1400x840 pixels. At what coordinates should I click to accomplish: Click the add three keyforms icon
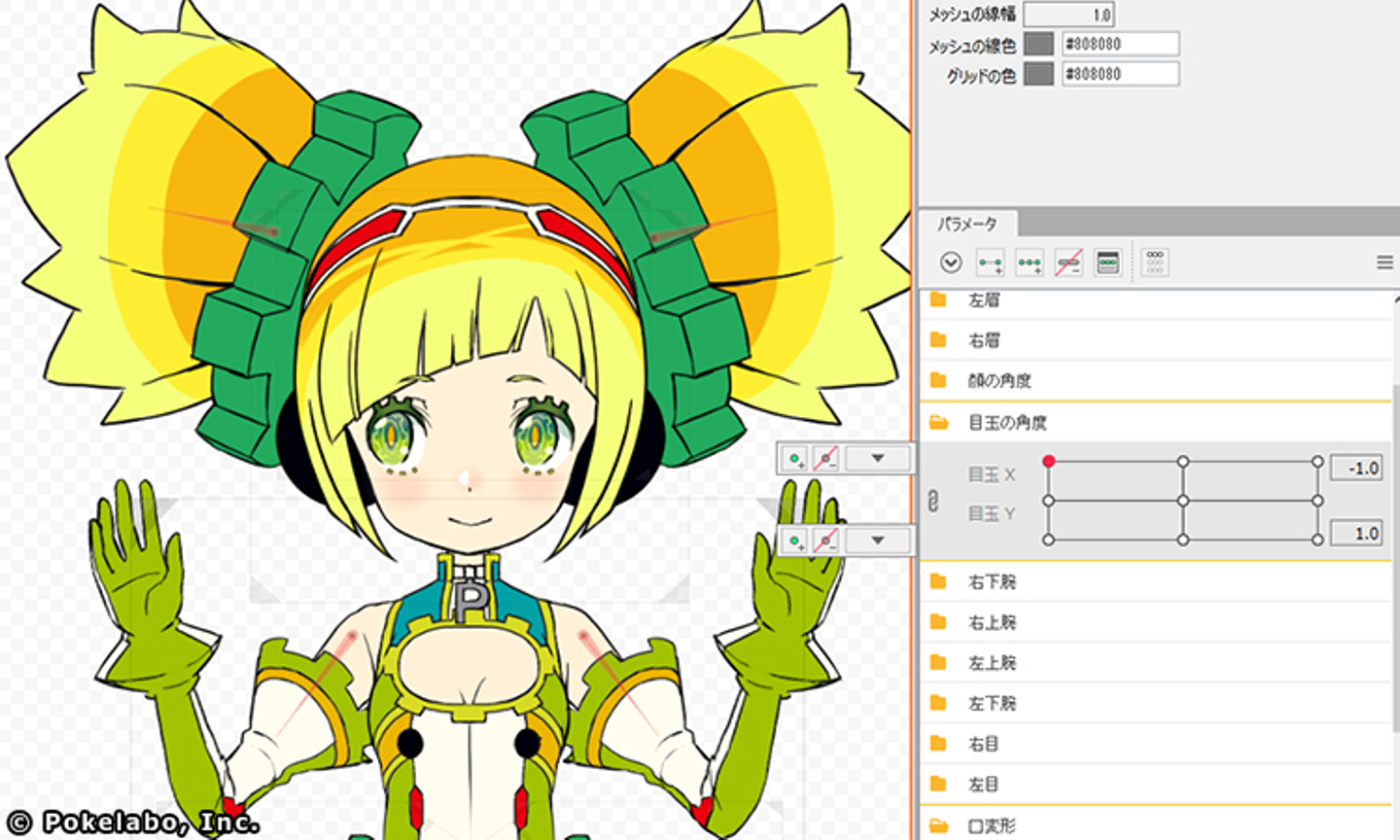click(1029, 262)
